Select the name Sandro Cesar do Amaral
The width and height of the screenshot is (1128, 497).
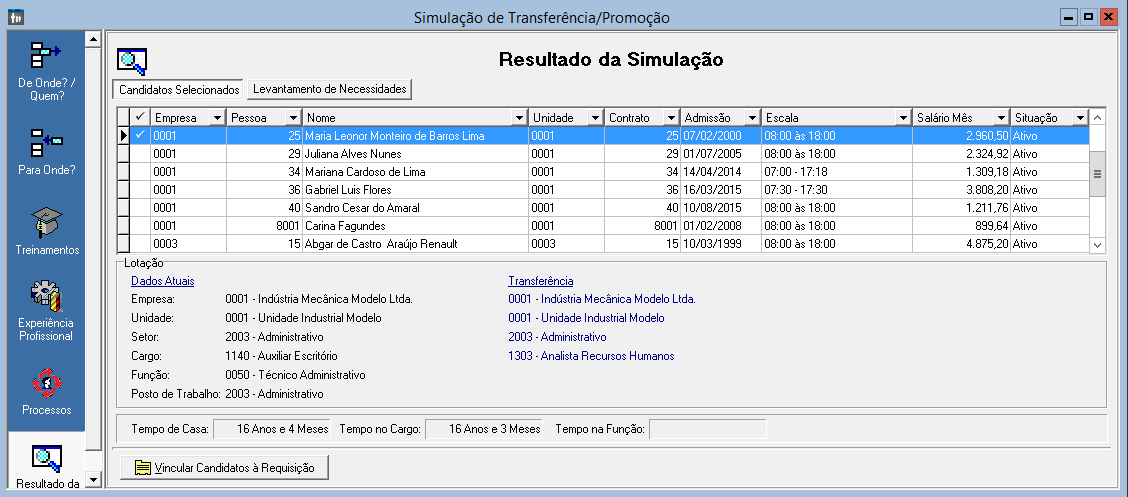tap(362, 208)
